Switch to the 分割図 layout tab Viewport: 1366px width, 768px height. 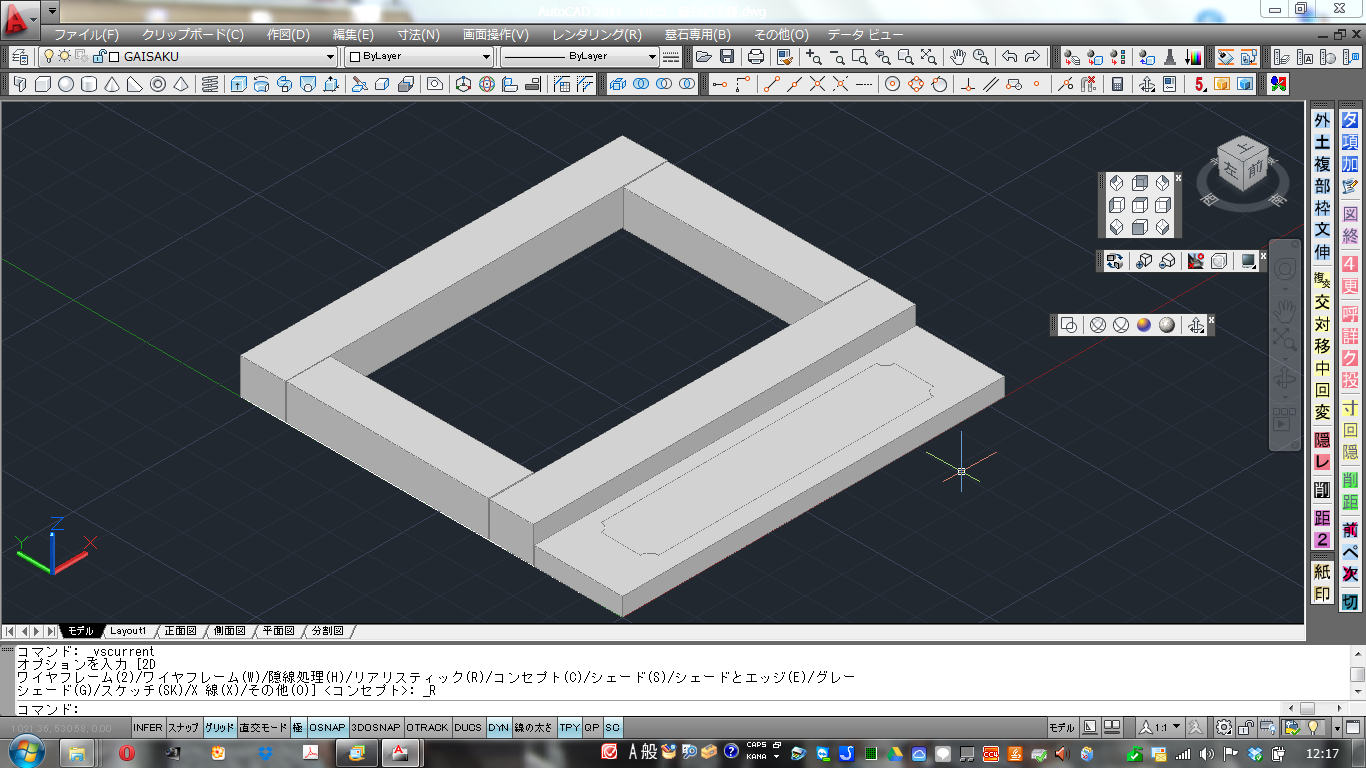(328, 632)
